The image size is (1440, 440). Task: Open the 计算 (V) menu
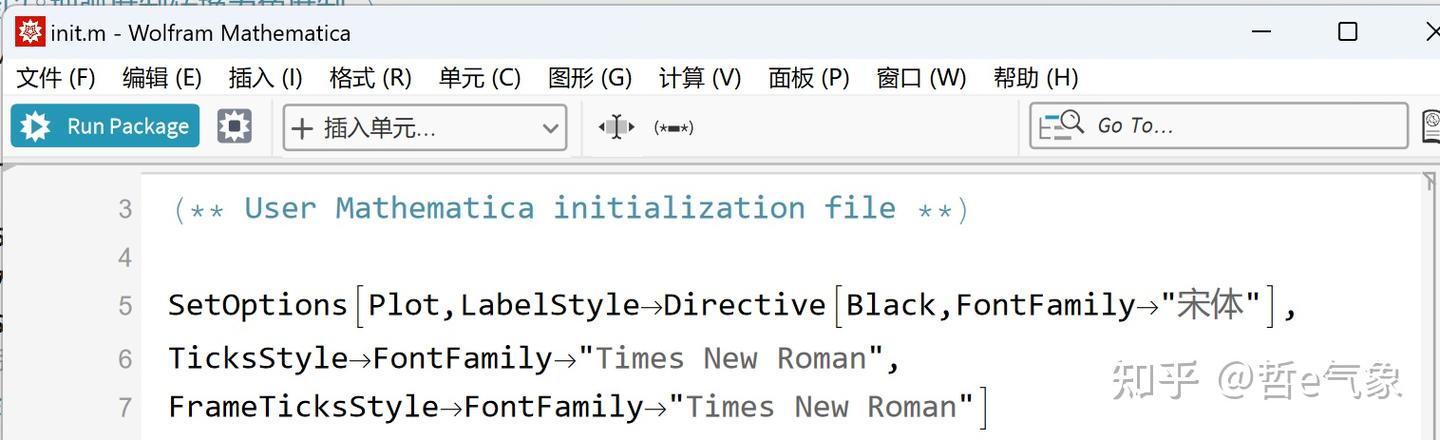[x=700, y=78]
